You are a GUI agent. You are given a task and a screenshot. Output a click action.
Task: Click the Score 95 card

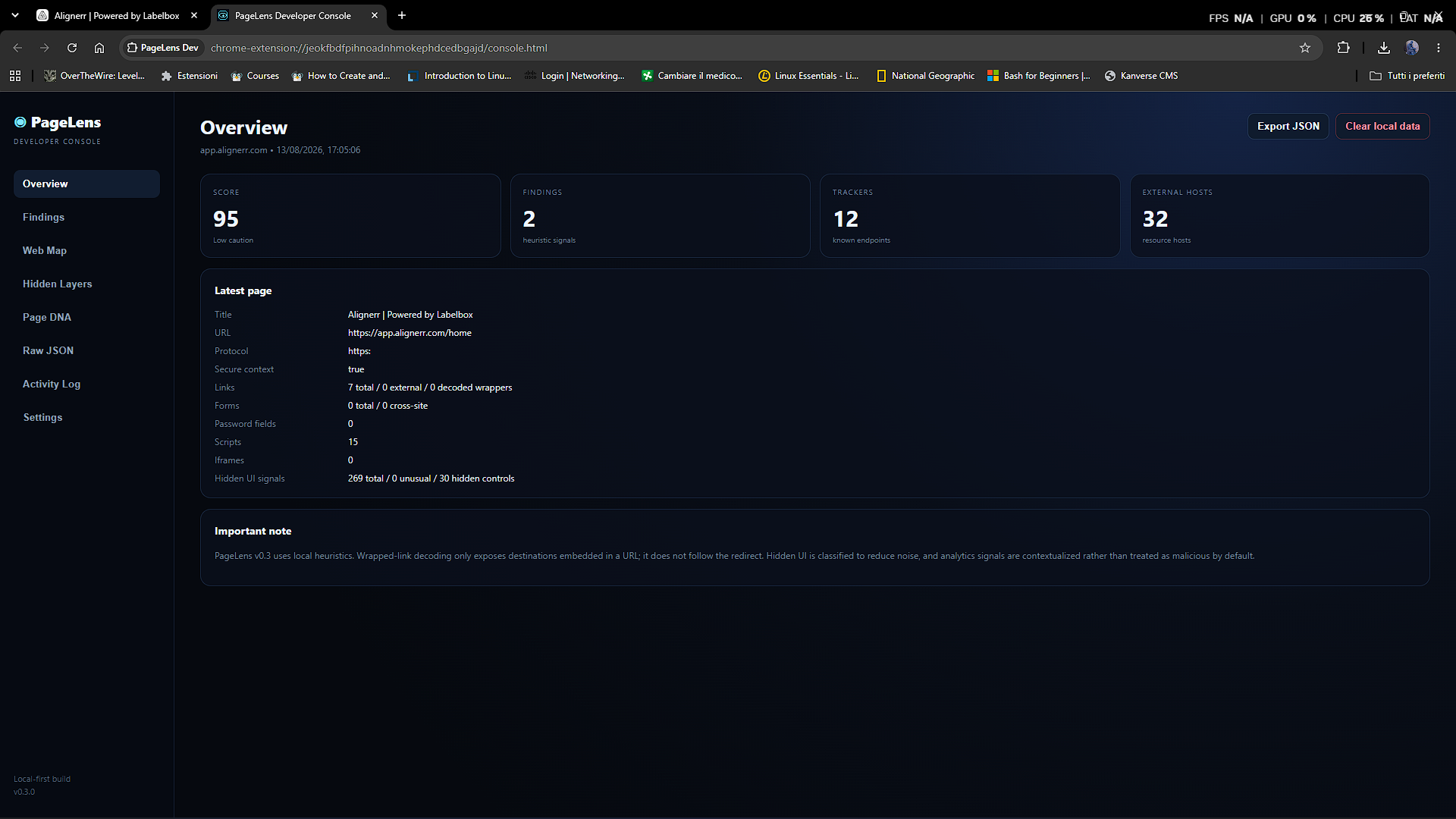[x=350, y=215]
